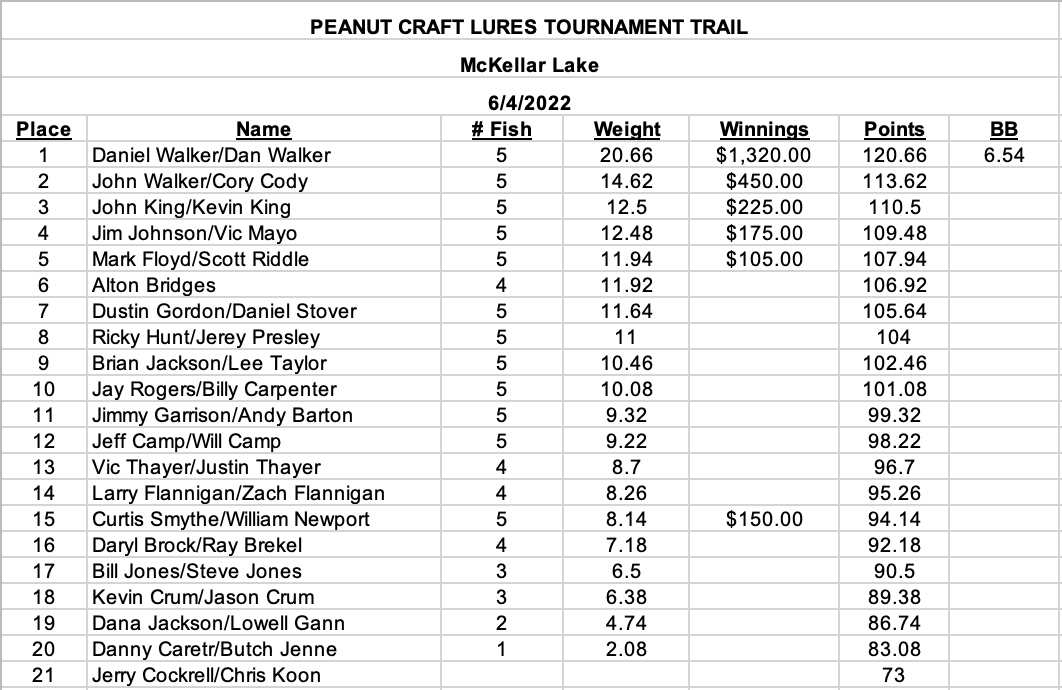Viewport: 1062px width, 690px height.
Task: Click the McKellar Lake title cell
Action: point(530,65)
